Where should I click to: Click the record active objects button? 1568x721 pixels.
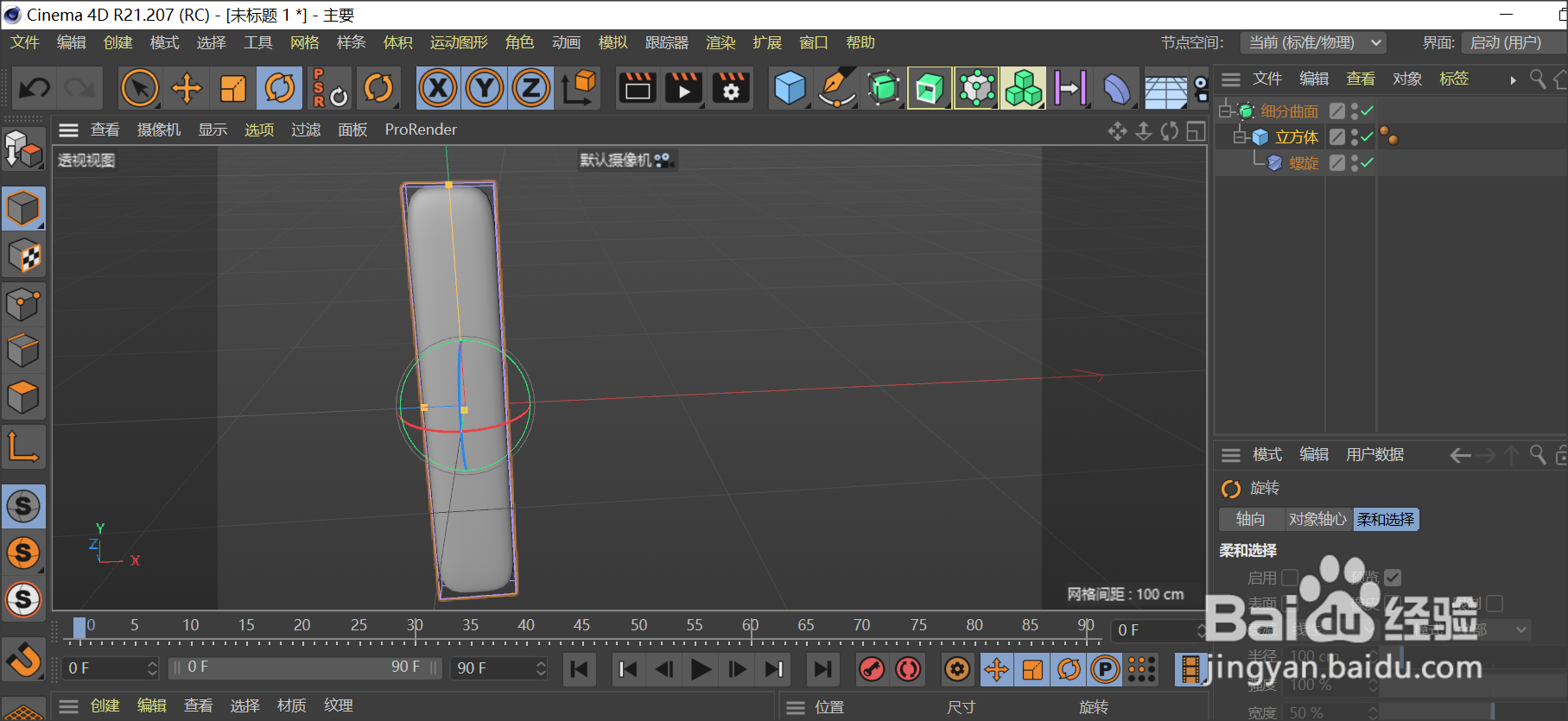[x=872, y=669]
